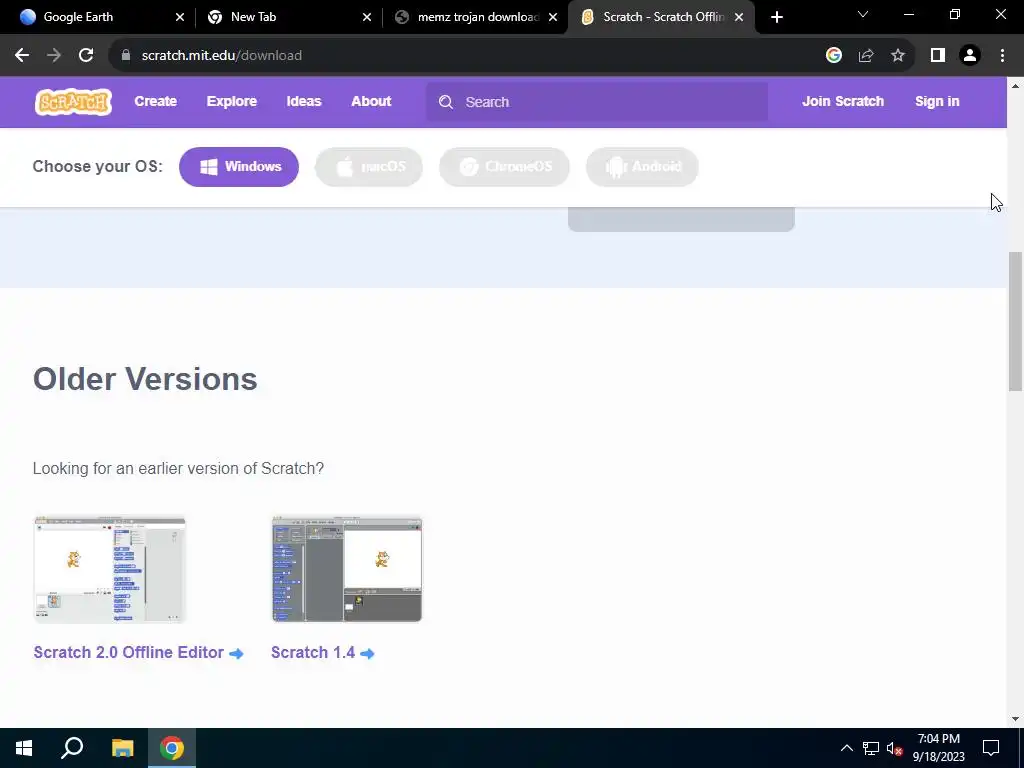1024x768 pixels.
Task: Click the page vertical scrollbar thumb
Action: click(1016, 321)
